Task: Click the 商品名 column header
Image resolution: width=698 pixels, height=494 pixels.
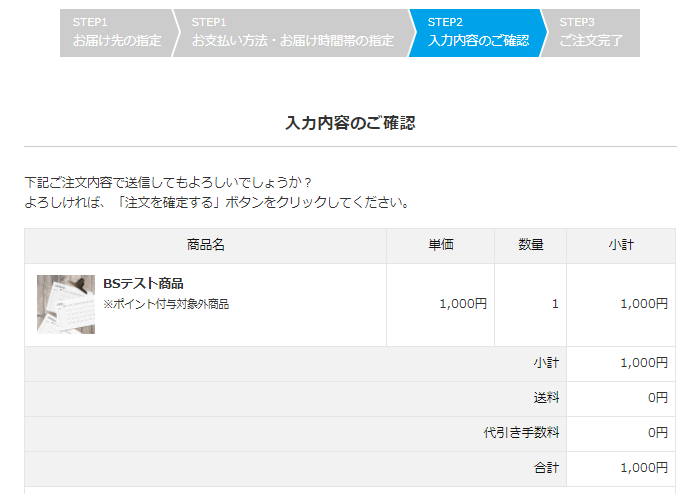Action: click(x=206, y=245)
